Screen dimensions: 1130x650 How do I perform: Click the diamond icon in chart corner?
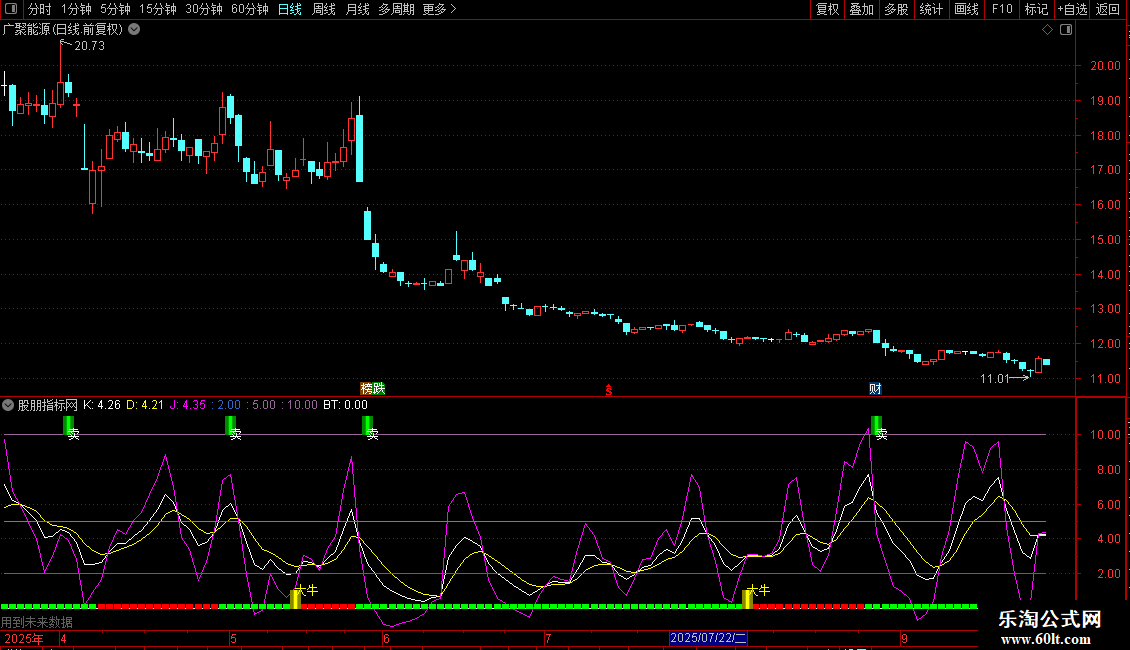coord(1047,30)
